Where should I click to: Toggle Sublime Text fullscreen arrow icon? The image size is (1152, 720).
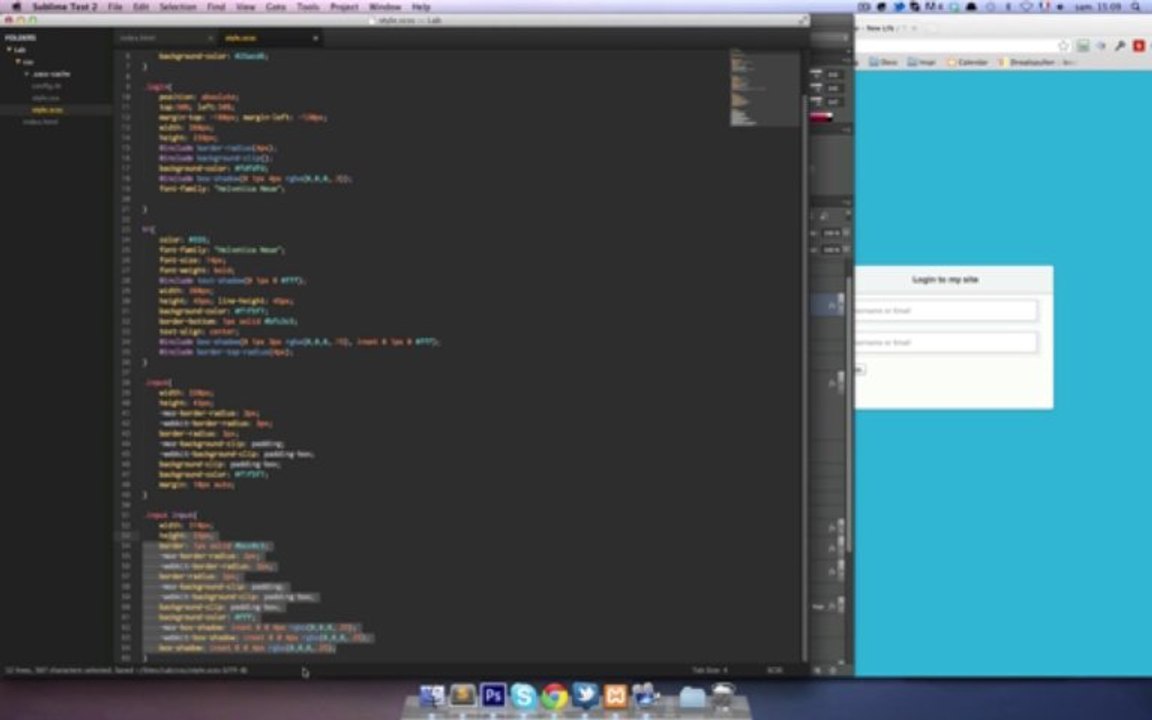click(x=803, y=20)
